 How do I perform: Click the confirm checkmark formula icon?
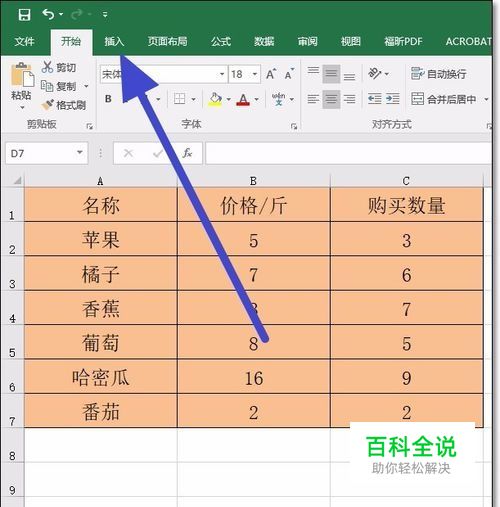click(x=158, y=153)
